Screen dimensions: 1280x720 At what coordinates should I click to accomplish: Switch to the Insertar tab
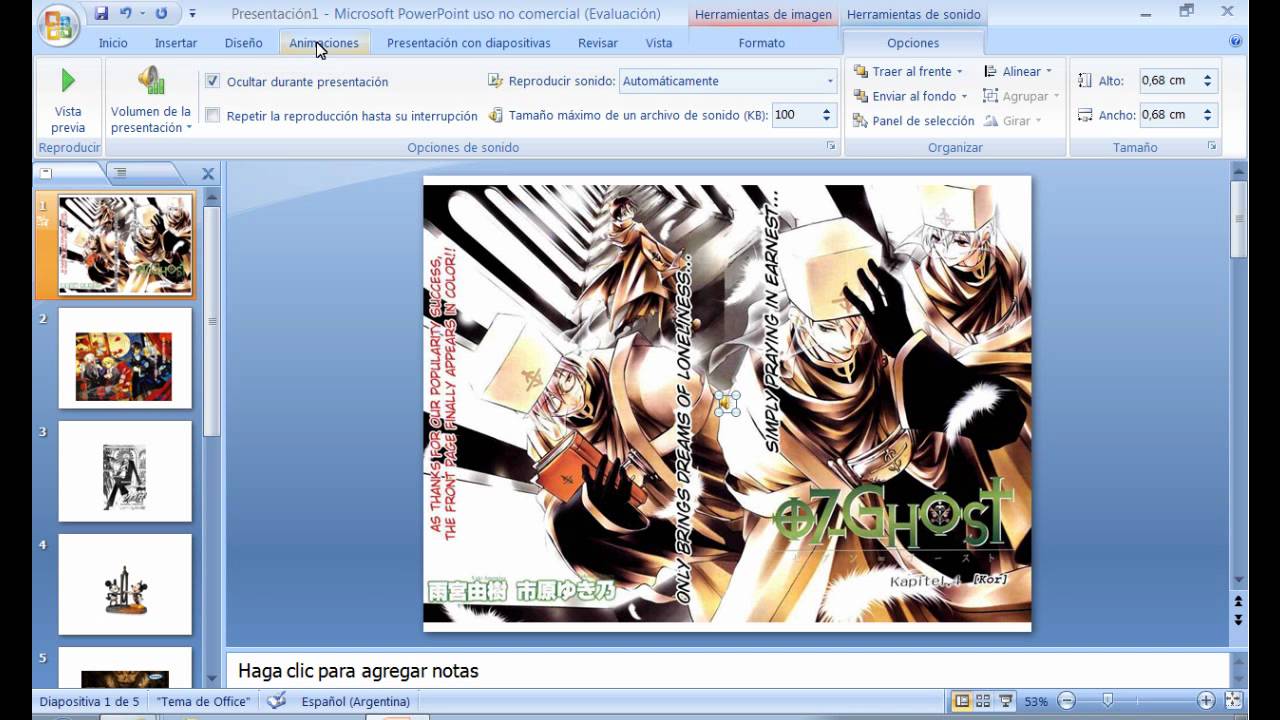click(176, 43)
